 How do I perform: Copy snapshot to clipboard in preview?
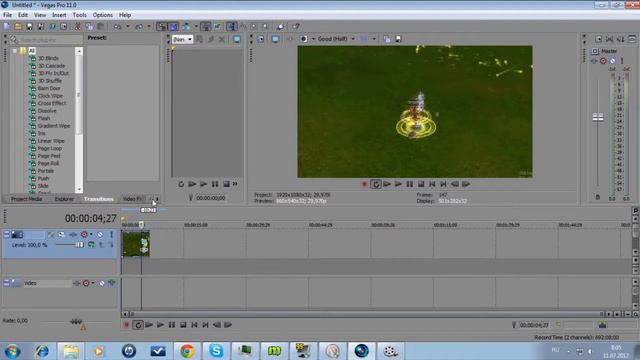coord(387,39)
